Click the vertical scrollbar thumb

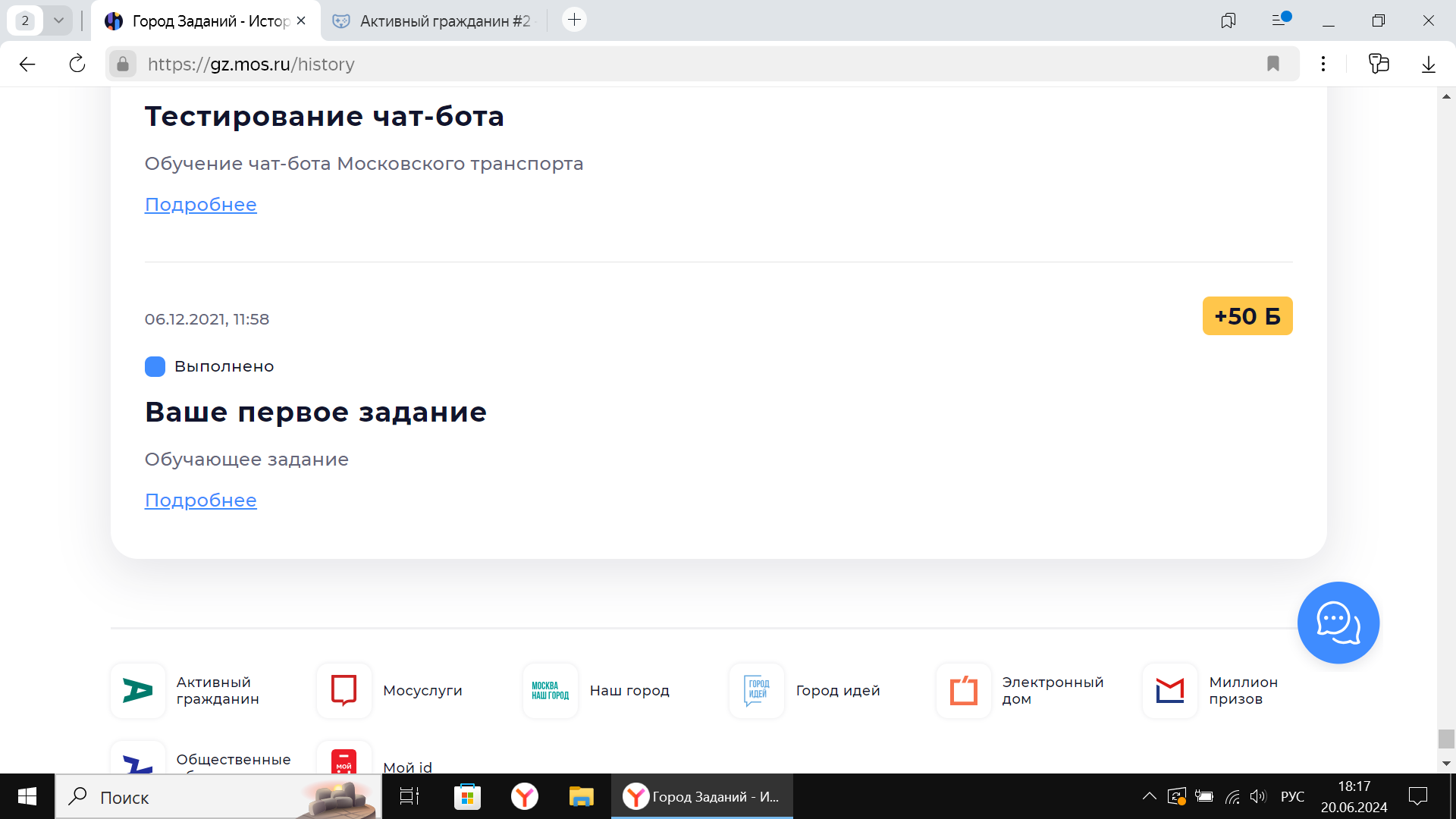pos(1446,739)
